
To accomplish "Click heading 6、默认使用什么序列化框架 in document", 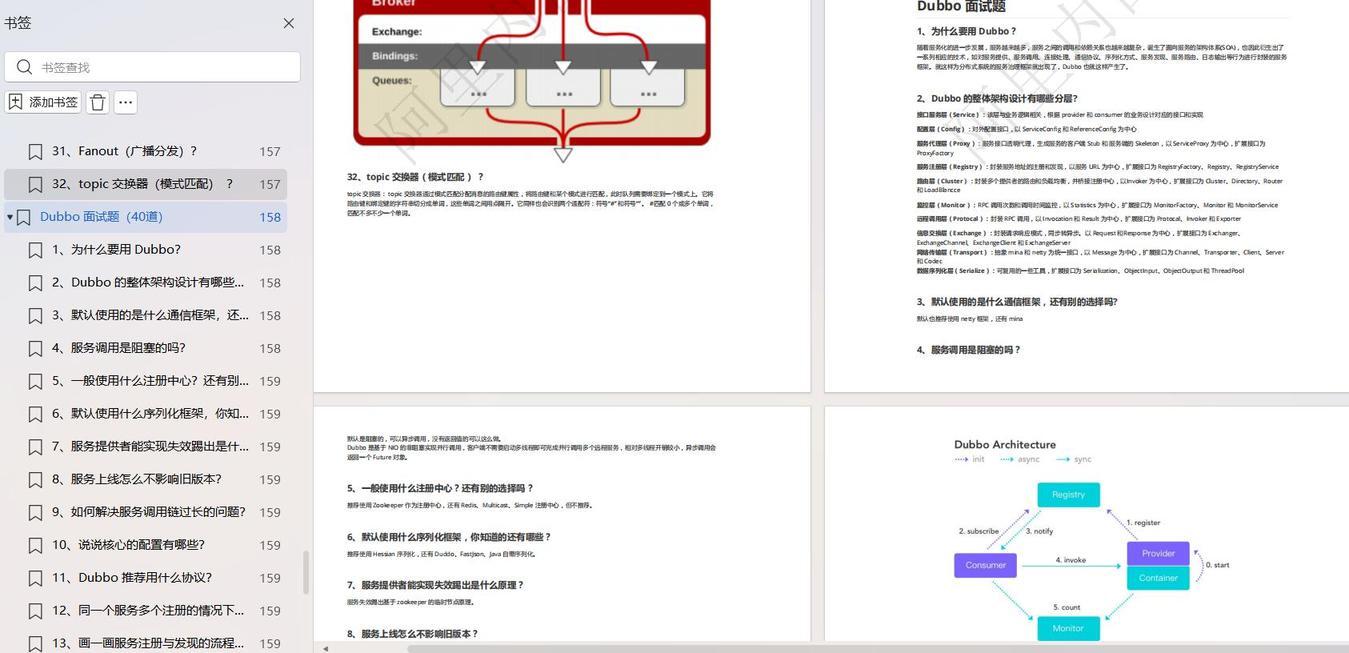I will (449, 537).
